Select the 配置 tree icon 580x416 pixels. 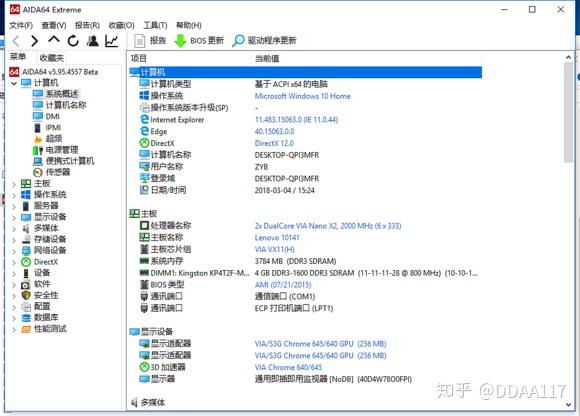click(26, 307)
